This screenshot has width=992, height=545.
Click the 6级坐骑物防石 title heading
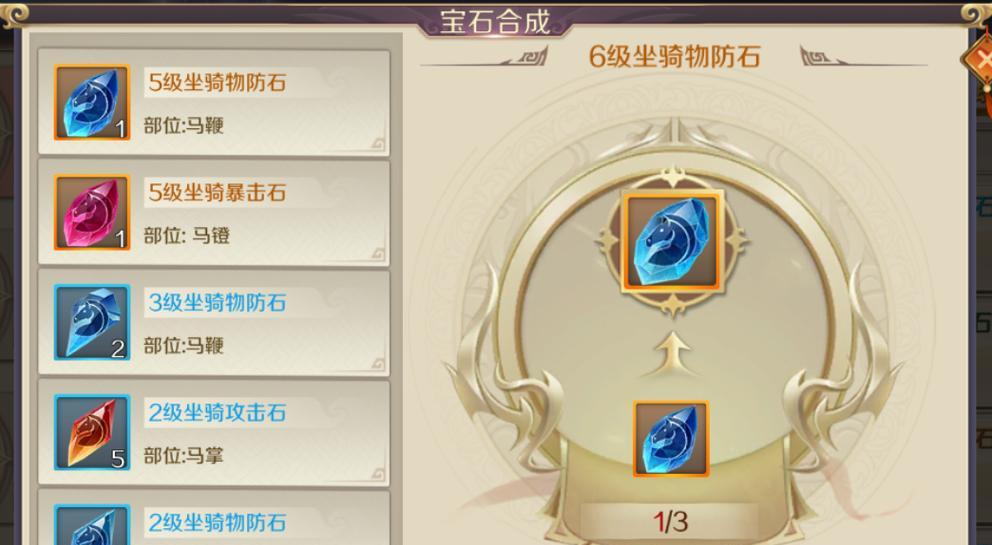(674, 56)
